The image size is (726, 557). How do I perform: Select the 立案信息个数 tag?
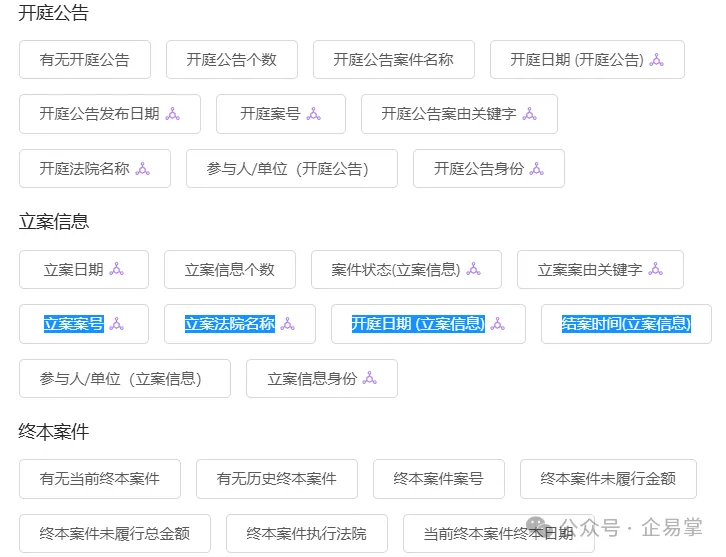230,269
